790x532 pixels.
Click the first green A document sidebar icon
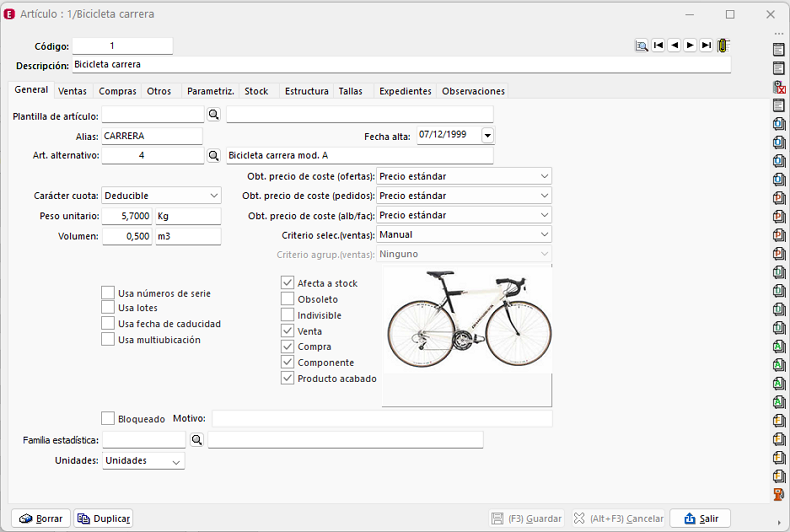pos(779,347)
